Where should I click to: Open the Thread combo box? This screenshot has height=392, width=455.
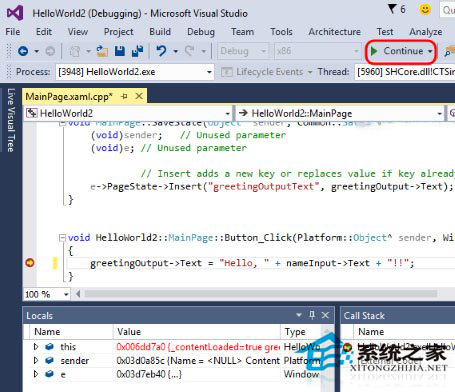[x=404, y=72]
